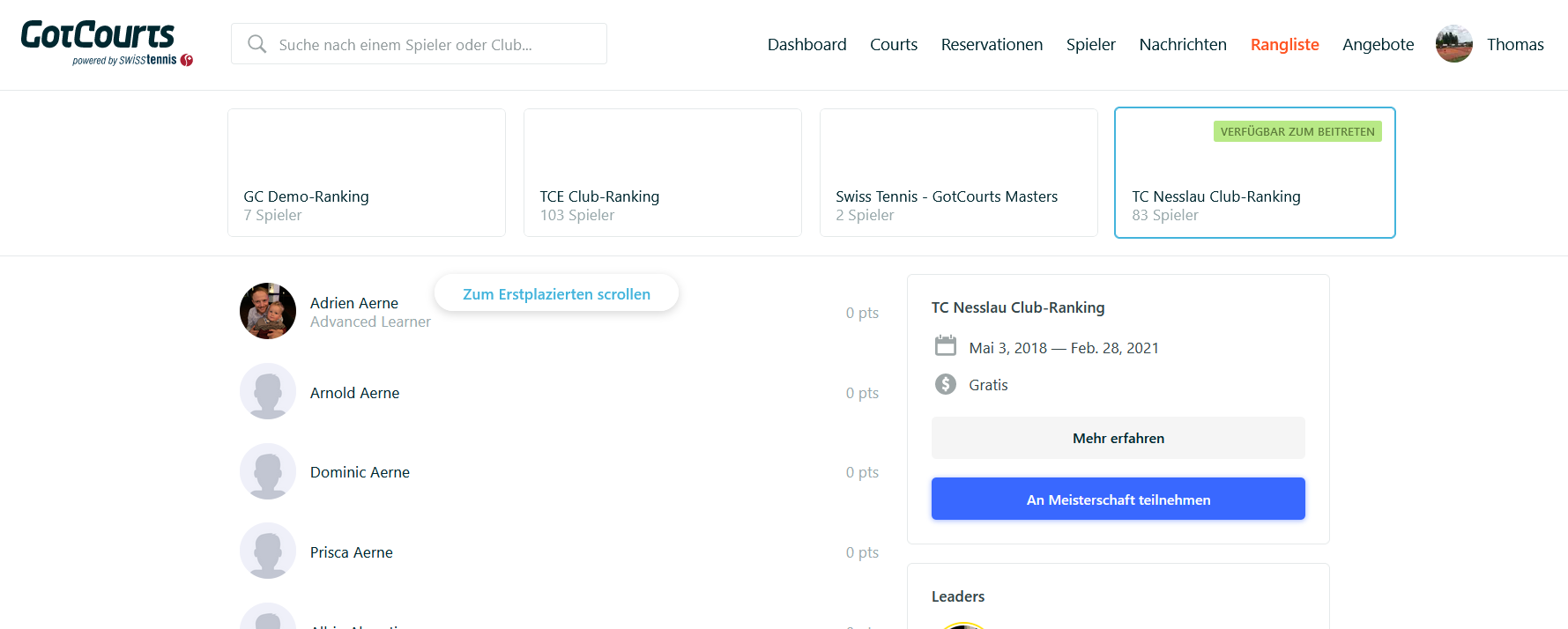Open the Thomas user menu

[x=1515, y=44]
